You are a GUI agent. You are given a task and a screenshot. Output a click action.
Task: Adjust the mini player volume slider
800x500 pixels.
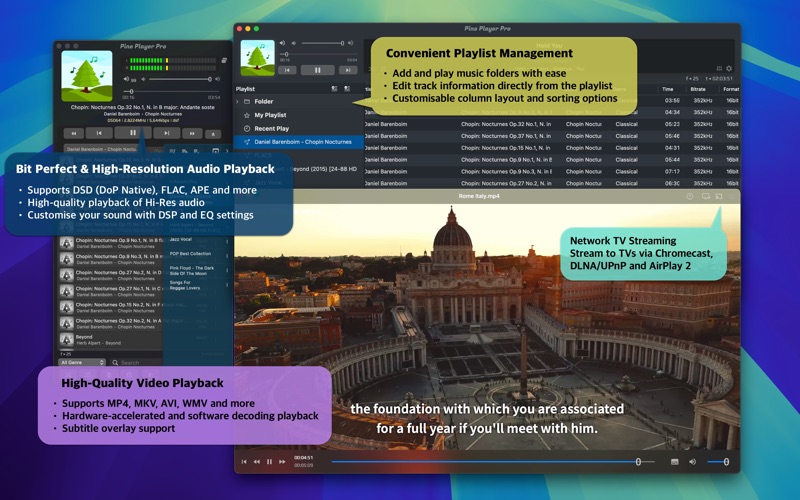pos(180,79)
